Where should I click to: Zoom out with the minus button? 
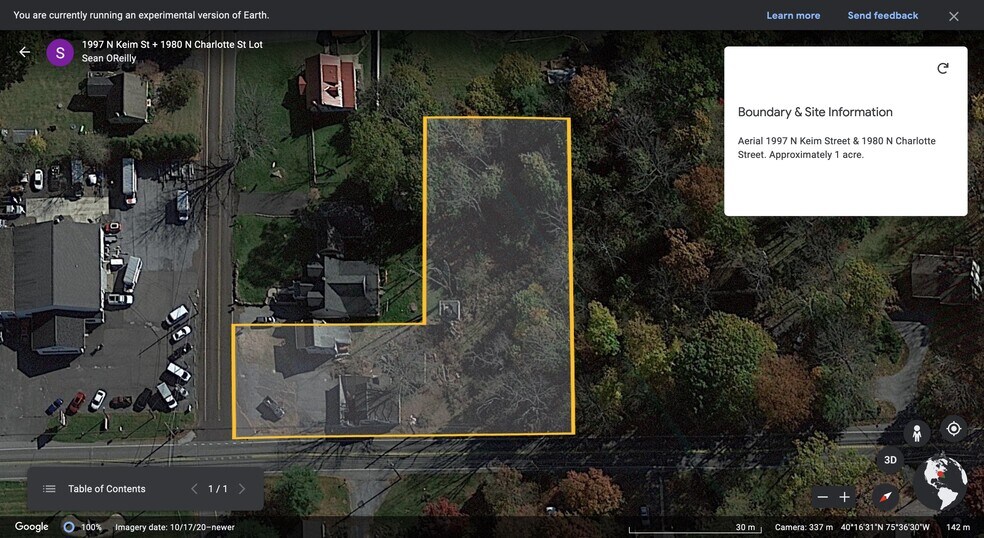pos(822,497)
